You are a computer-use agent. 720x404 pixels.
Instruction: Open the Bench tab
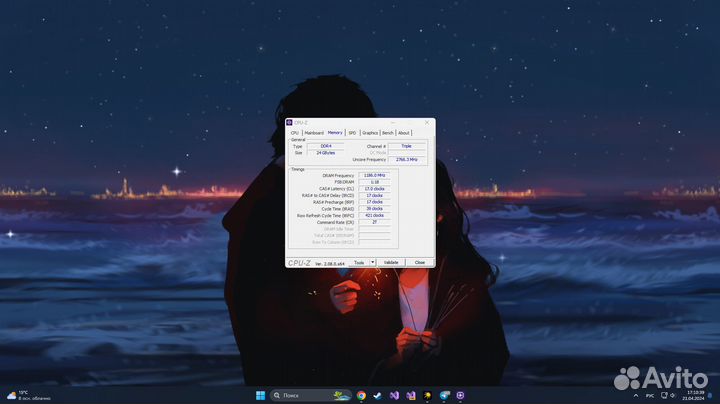coord(388,133)
